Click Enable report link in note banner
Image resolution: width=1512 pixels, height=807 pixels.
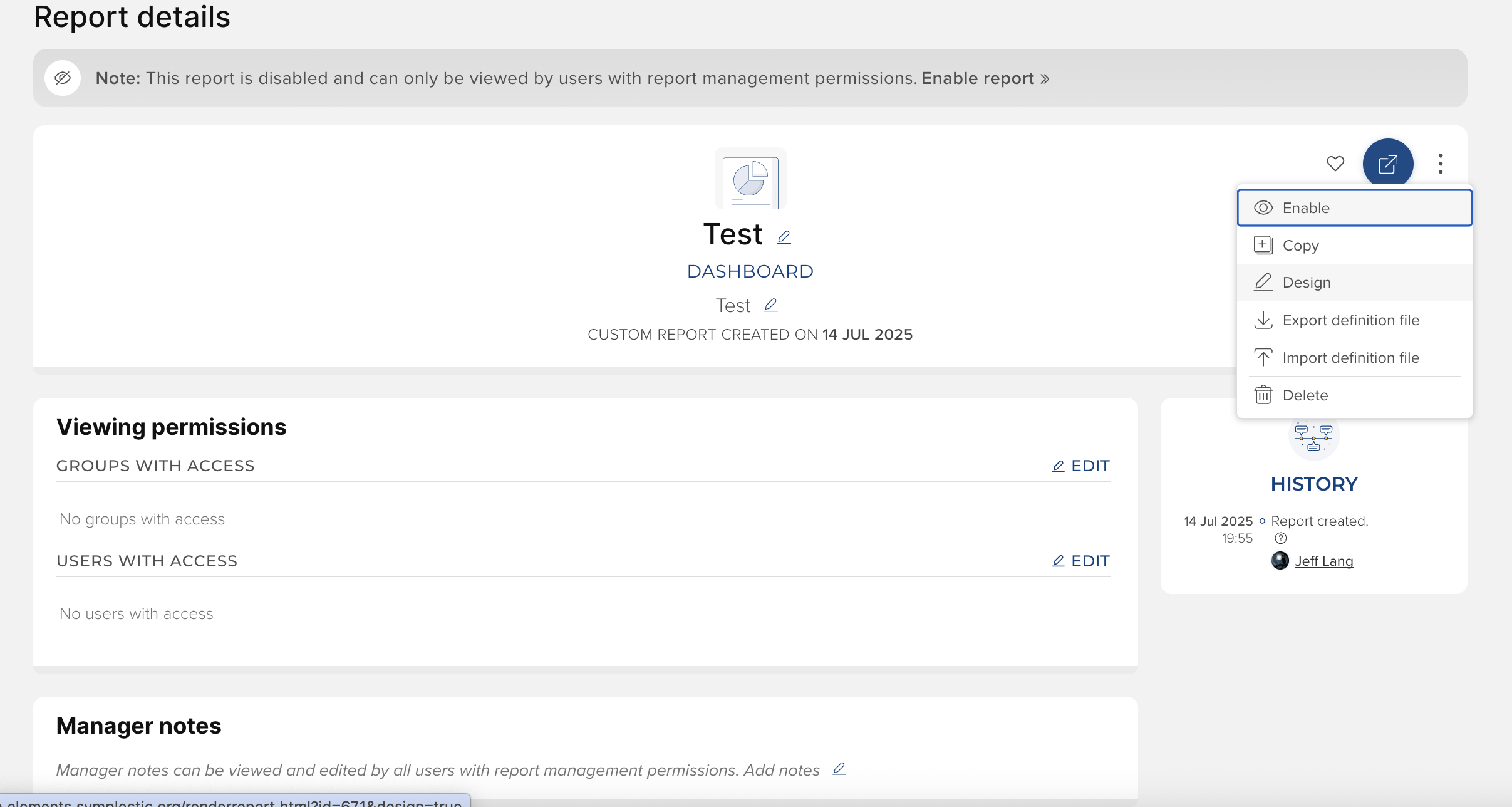pos(985,78)
